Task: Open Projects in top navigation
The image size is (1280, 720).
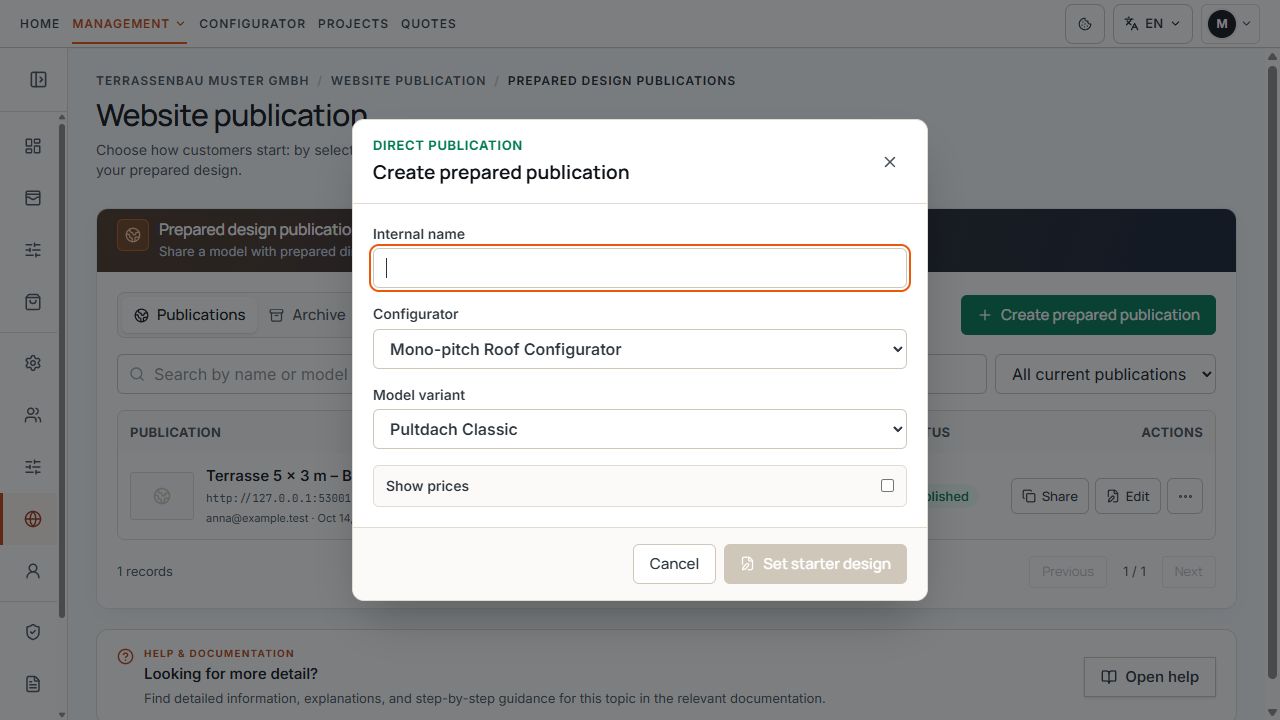Action: pos(353,23)
